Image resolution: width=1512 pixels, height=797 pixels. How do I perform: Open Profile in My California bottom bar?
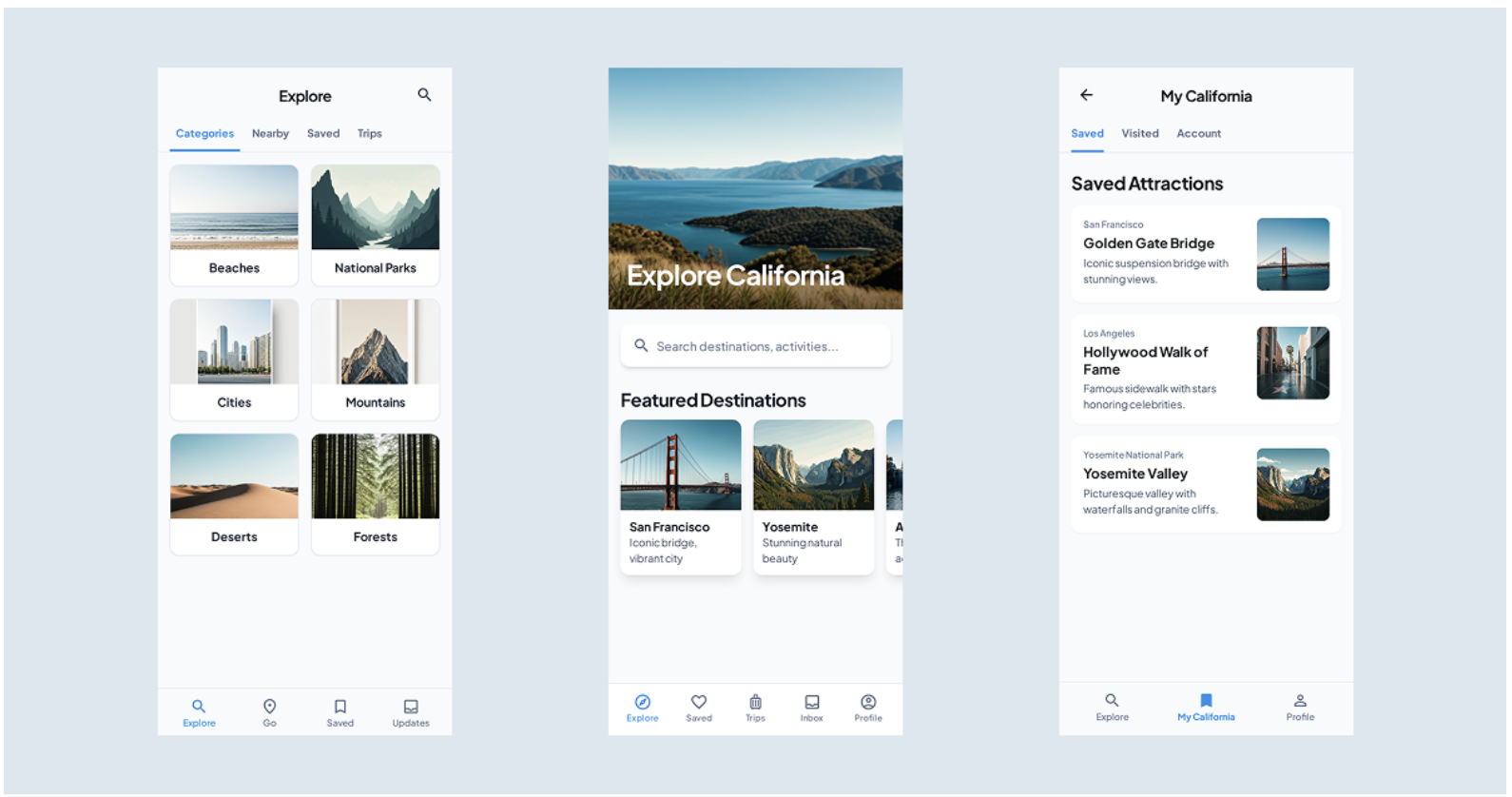point(1300,708)
